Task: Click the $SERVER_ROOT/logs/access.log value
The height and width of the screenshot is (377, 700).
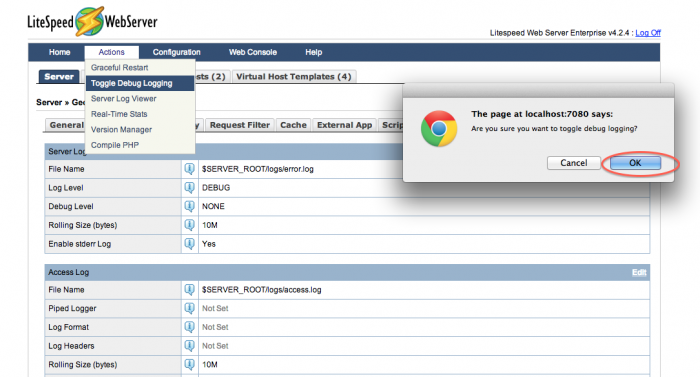Action: (x=262, y=290)
